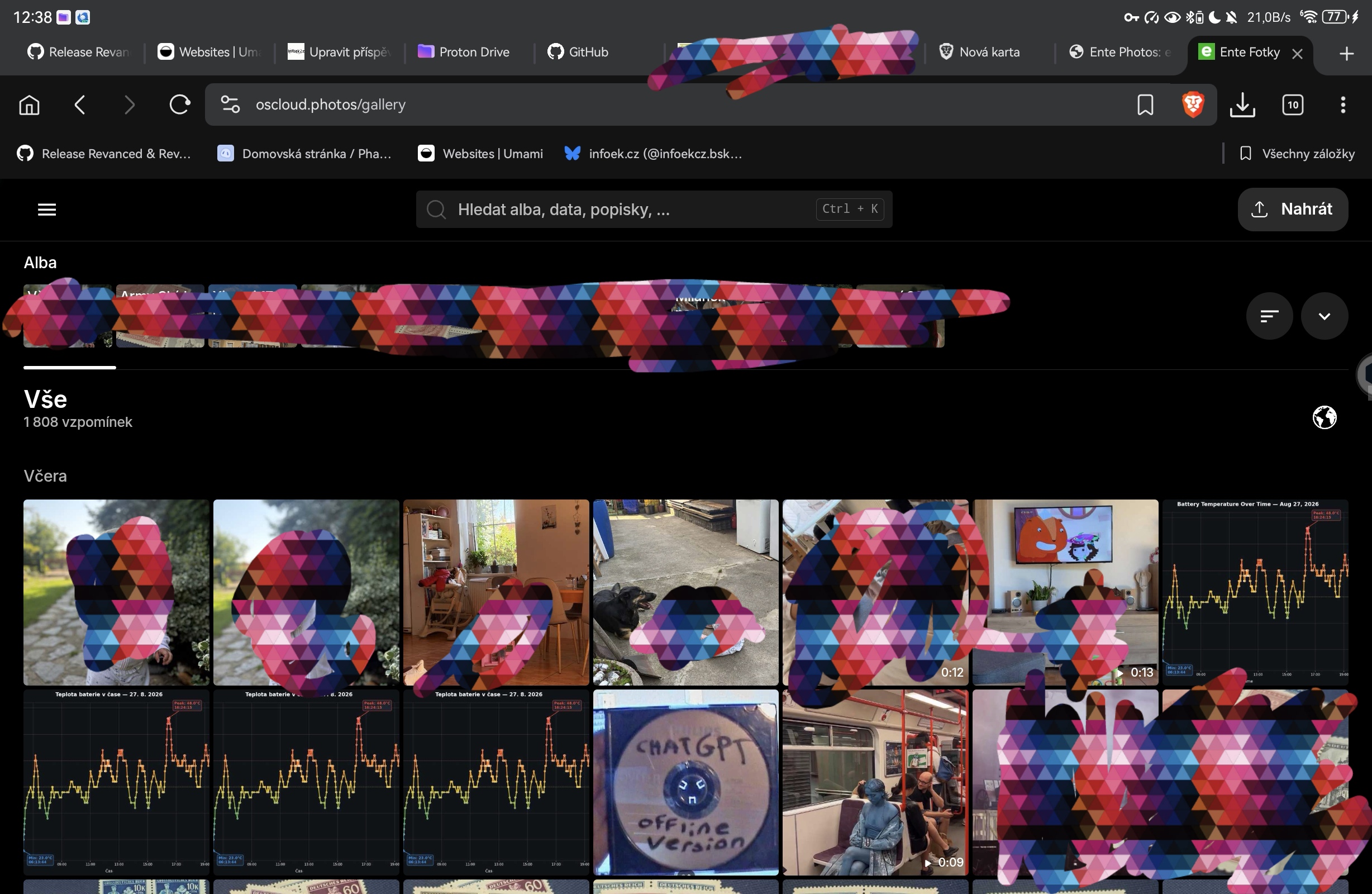Image resolution: width=1372 pixels, height=894 pixels.
Task: Switch to the Release Revanced tab
Action: point(79,52)
